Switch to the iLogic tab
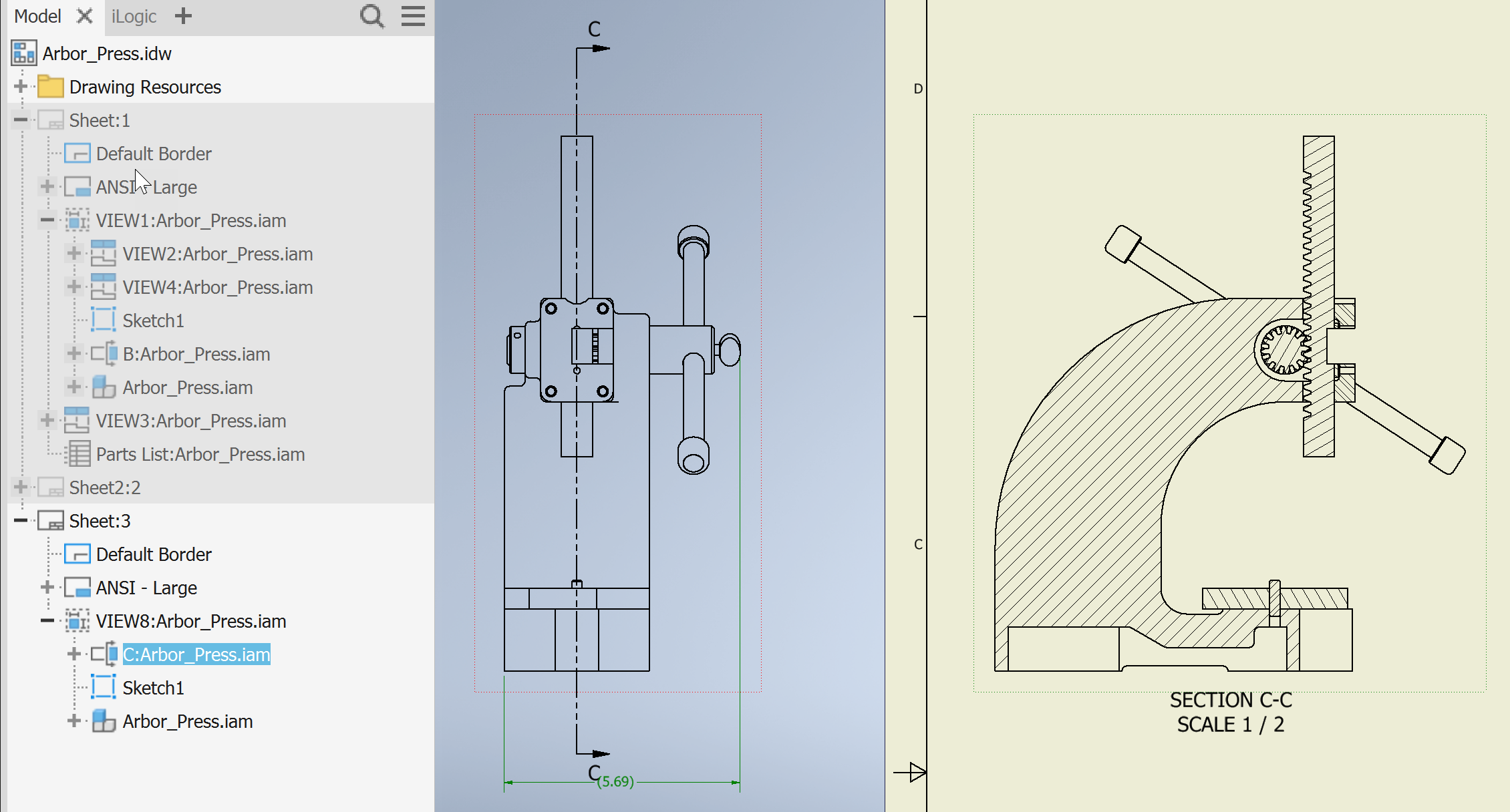1510x812 pixels. click(x=134, y=16)
